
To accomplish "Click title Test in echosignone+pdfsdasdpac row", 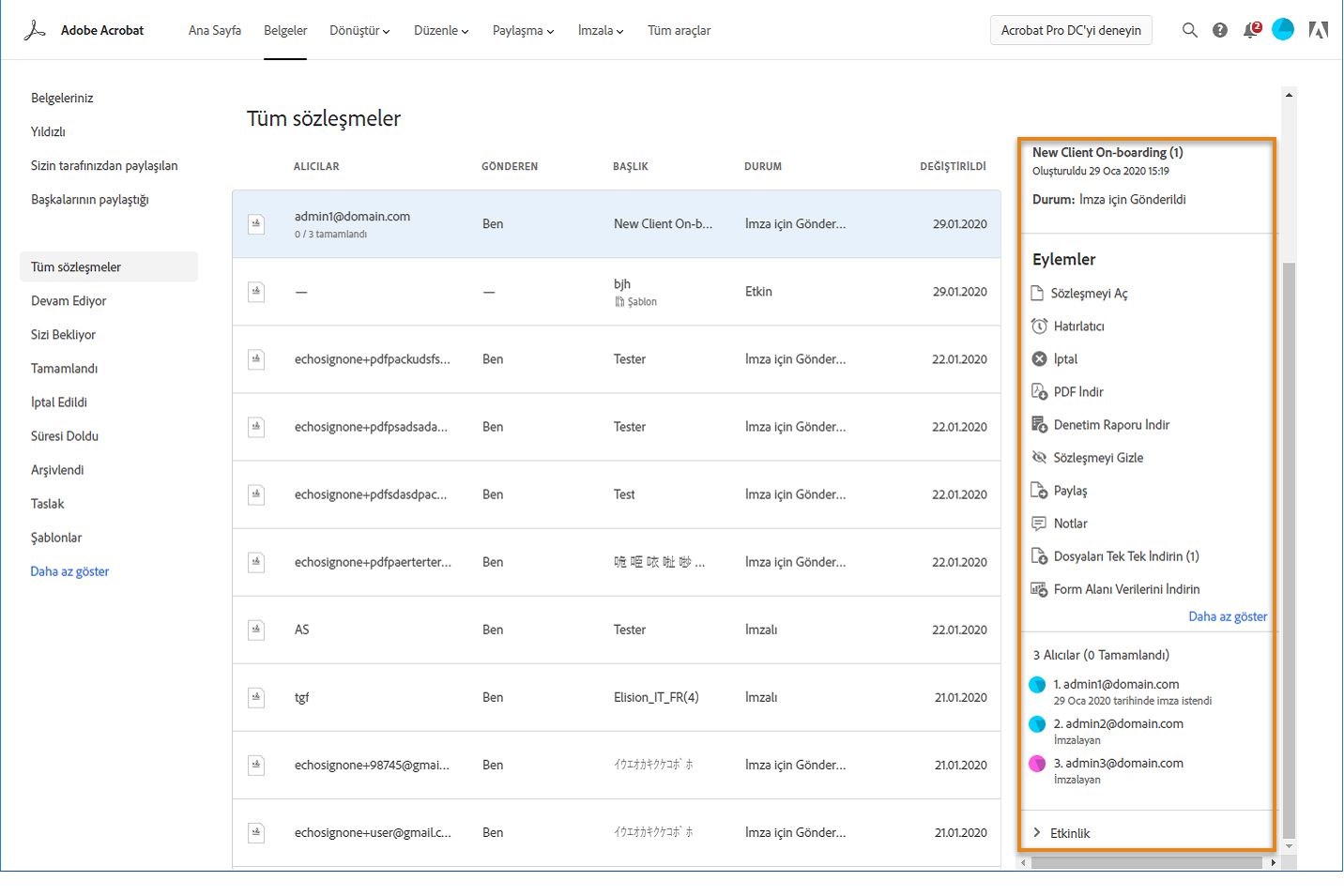I will click(624, 494).
